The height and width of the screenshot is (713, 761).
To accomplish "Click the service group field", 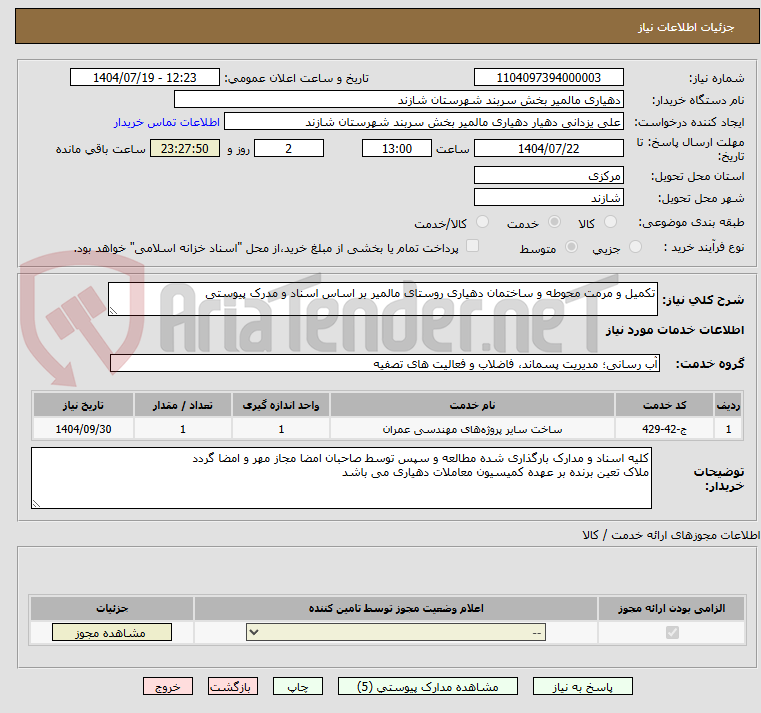I will point(384,365).
